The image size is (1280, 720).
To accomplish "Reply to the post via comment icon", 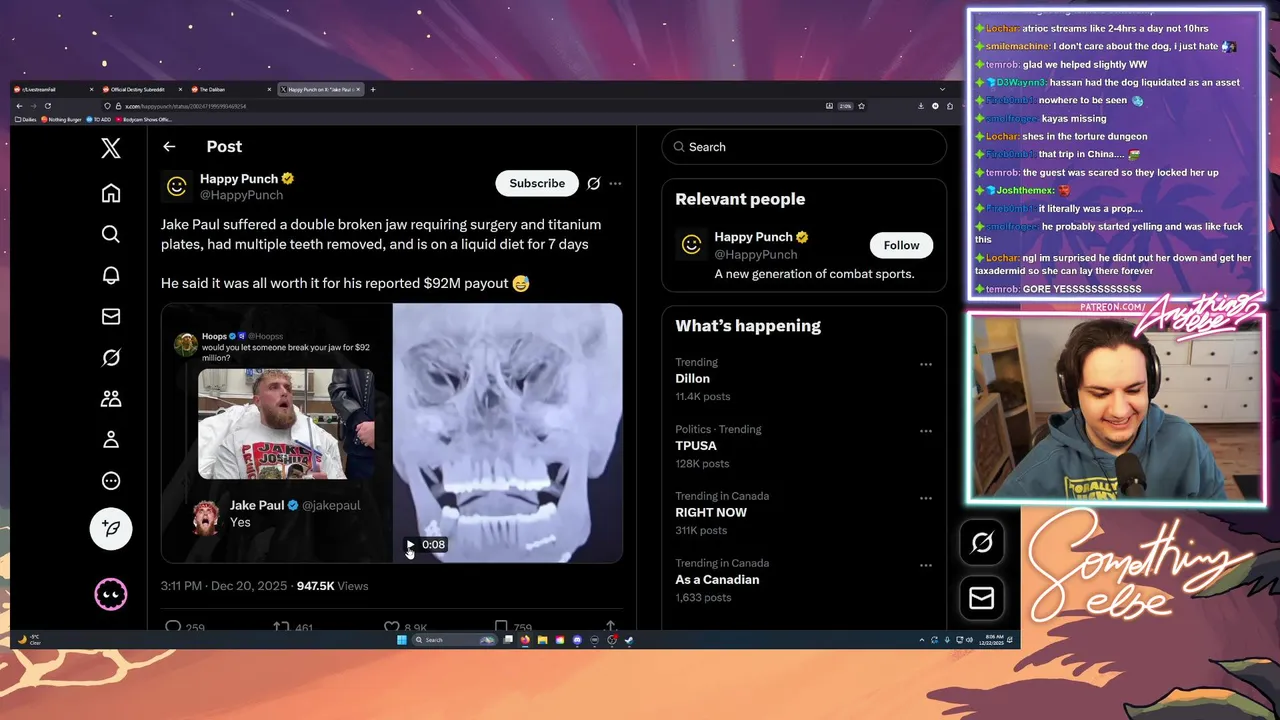I will pos(173,627).
